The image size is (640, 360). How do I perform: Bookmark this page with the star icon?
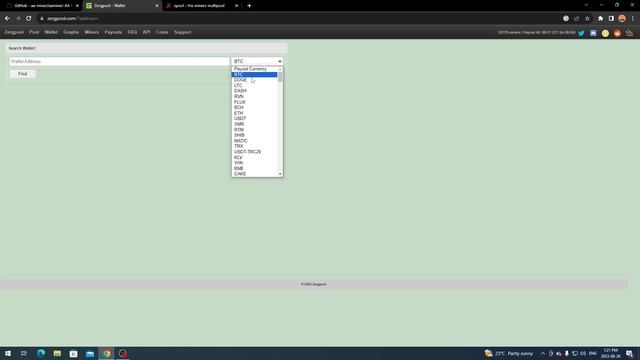[x=587, y=18]
